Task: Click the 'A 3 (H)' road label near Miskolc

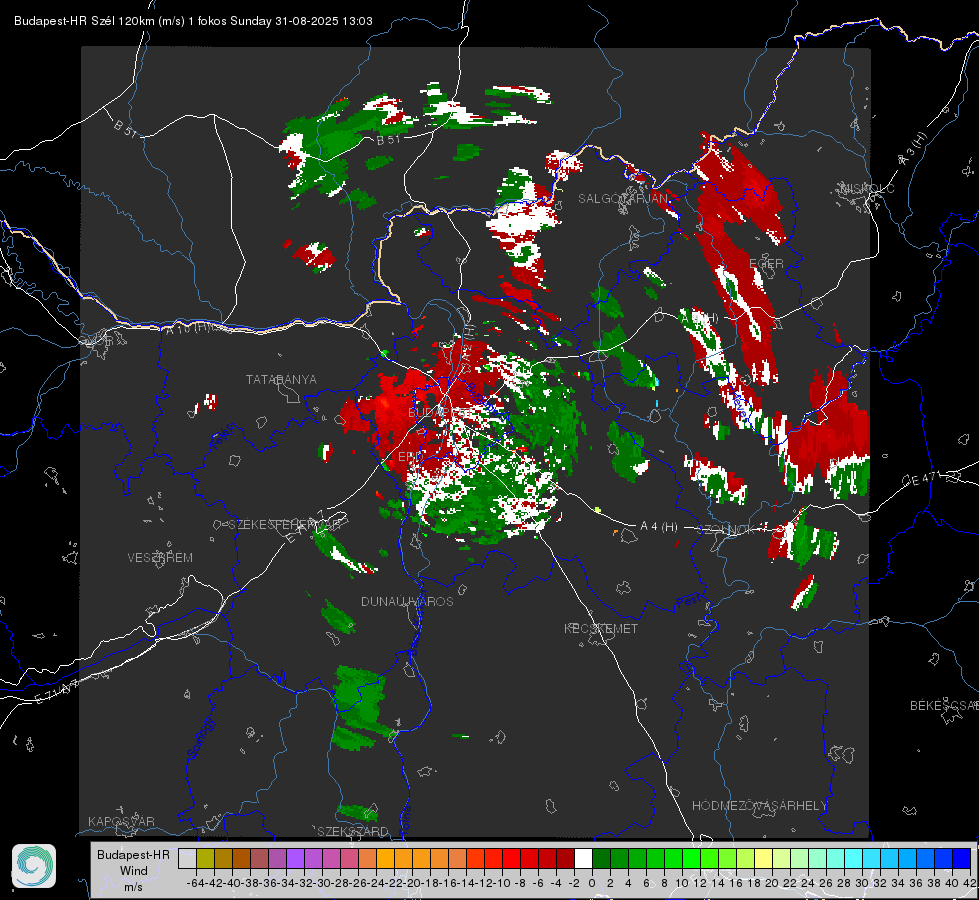Action: [x=913, y=149]
